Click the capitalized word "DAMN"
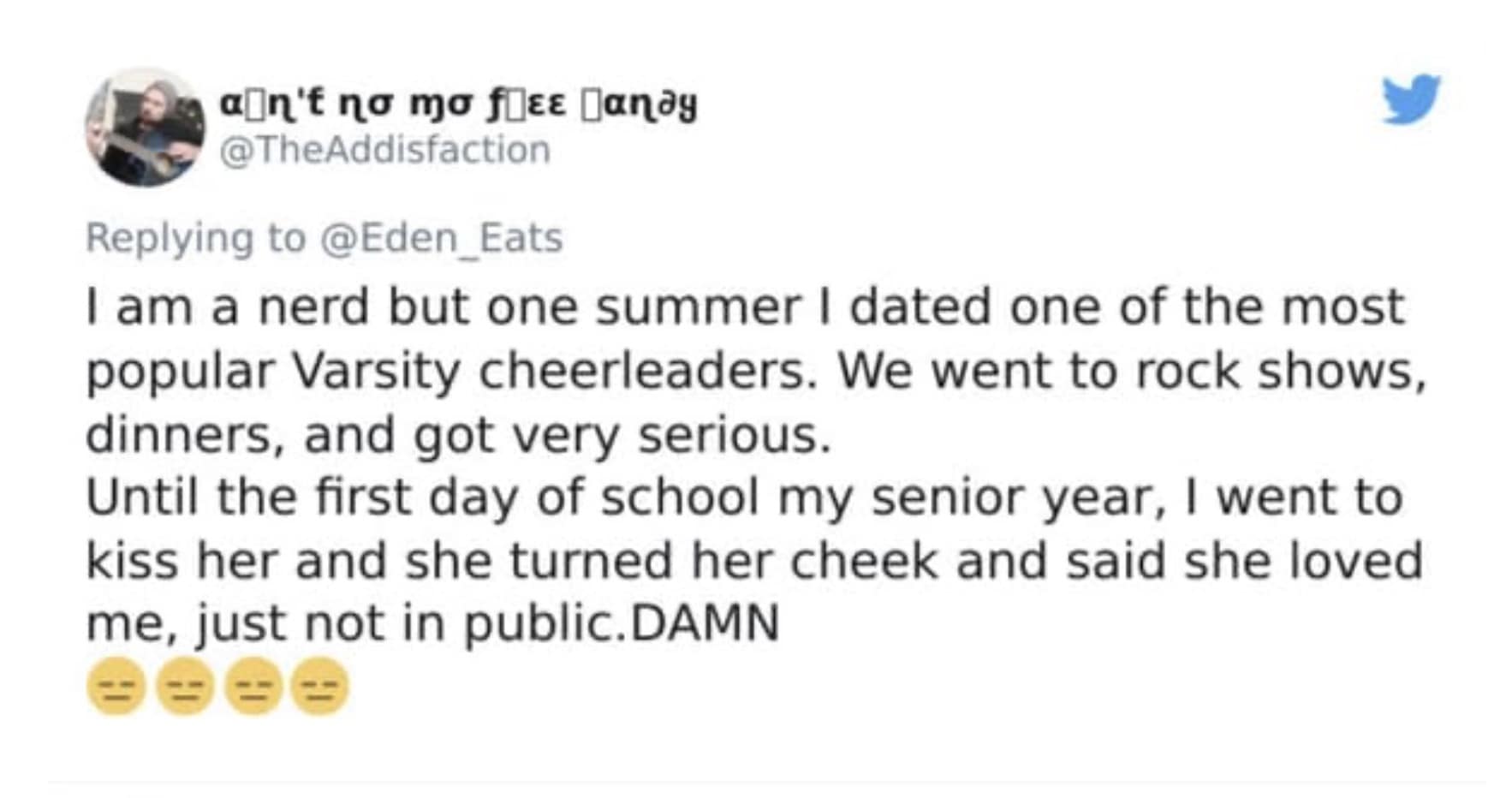Screen dimensions: 1512x798 point(705,622)
